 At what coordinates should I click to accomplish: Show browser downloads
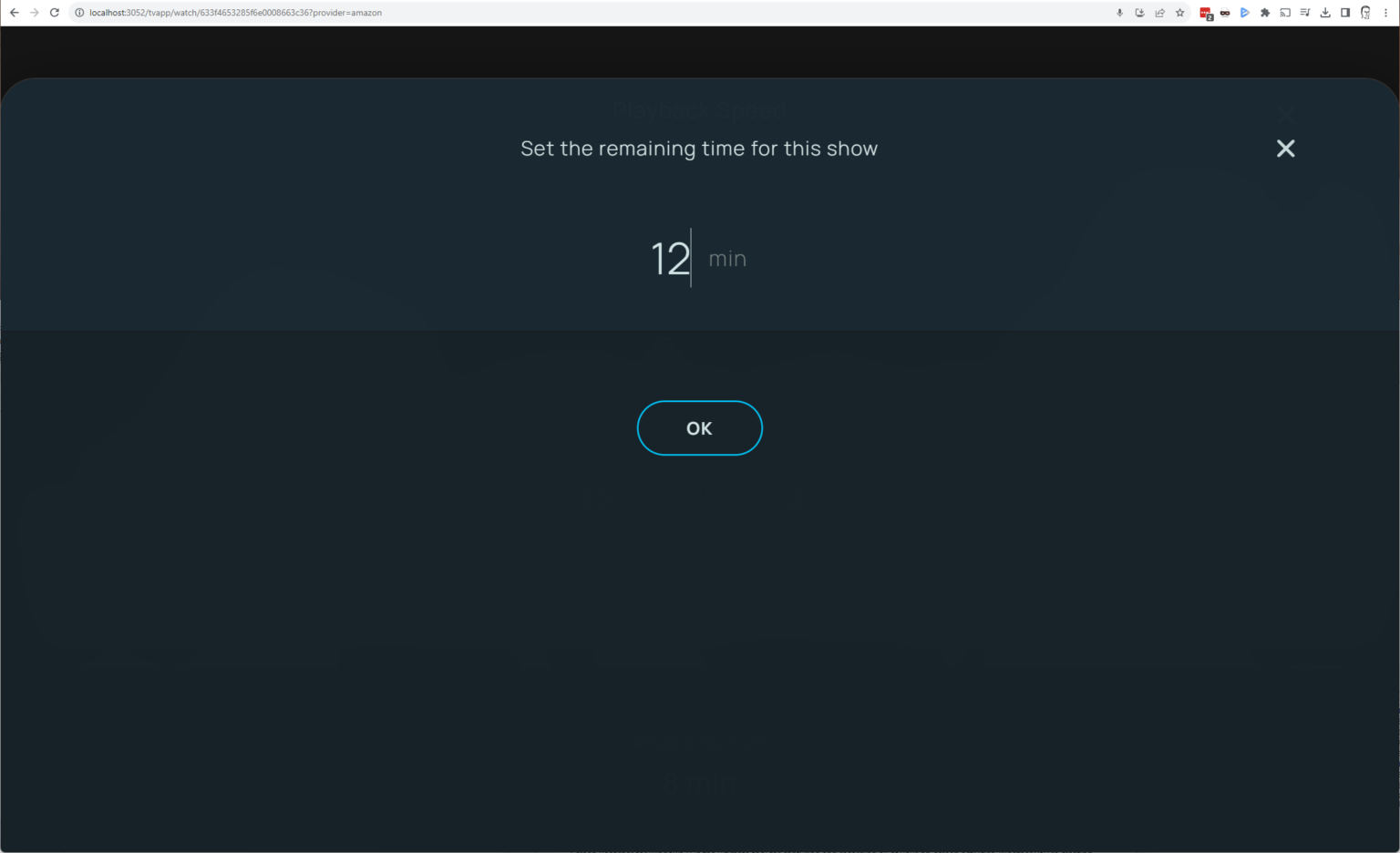coord(1325,13)
